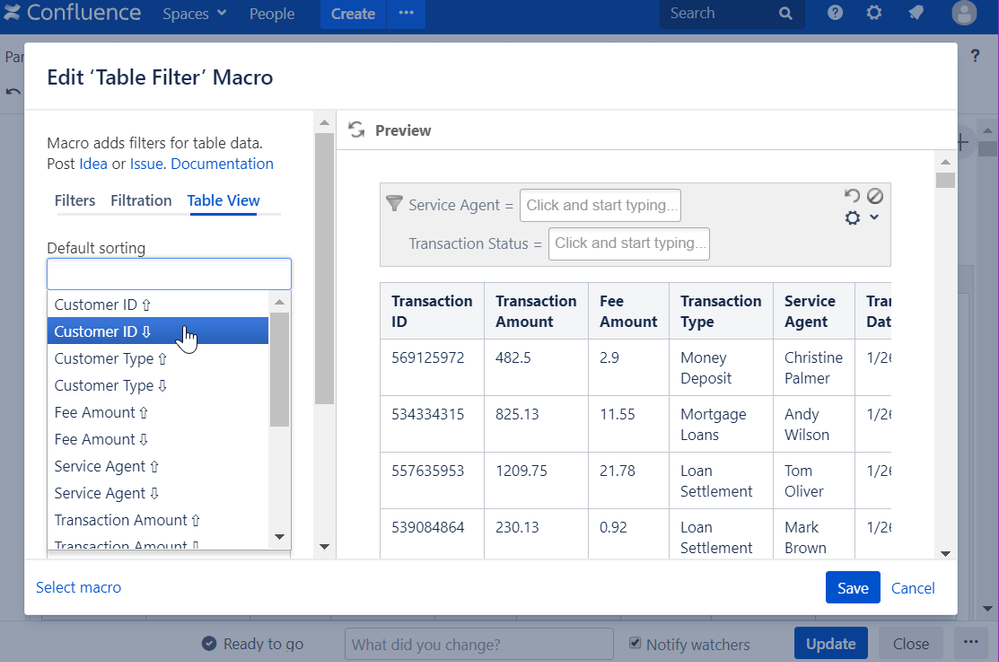Screen dimensions: 999x662
Task: Click the clear filters circle-slash icon
Action: coord(875,196)
